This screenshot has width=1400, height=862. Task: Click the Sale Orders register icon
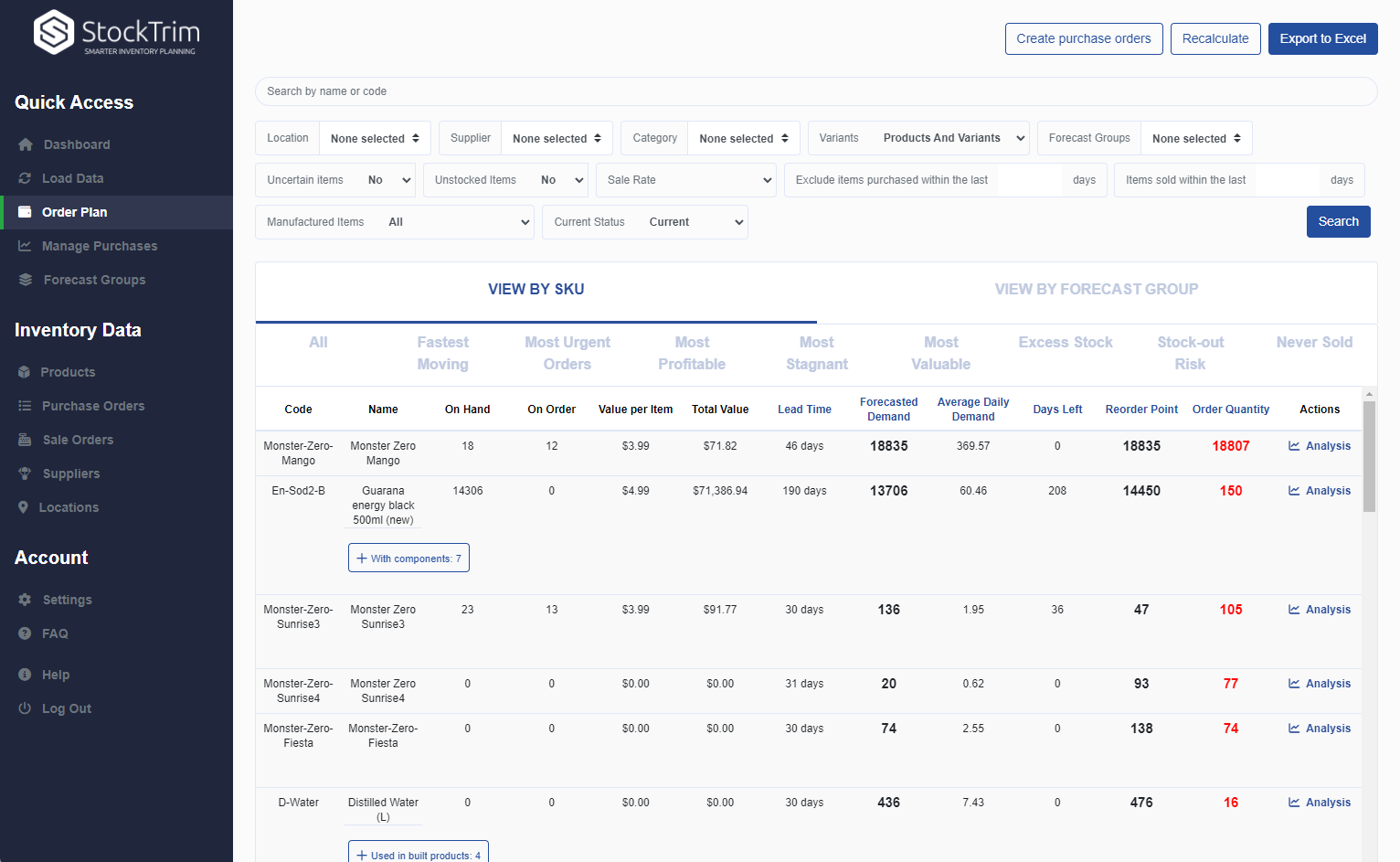(x=25, y=440)
